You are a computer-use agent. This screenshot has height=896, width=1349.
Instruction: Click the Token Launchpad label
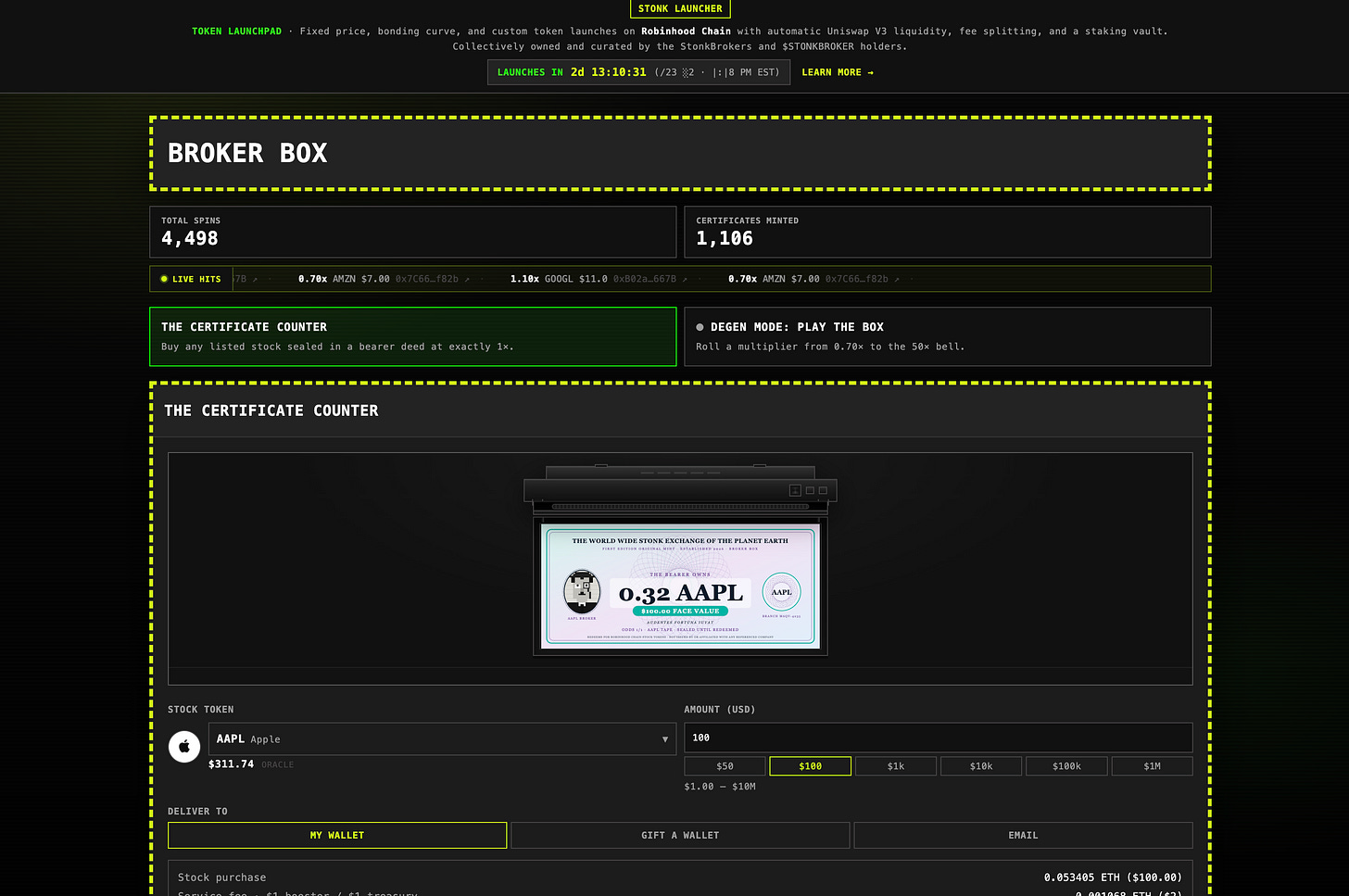(236, 32)
